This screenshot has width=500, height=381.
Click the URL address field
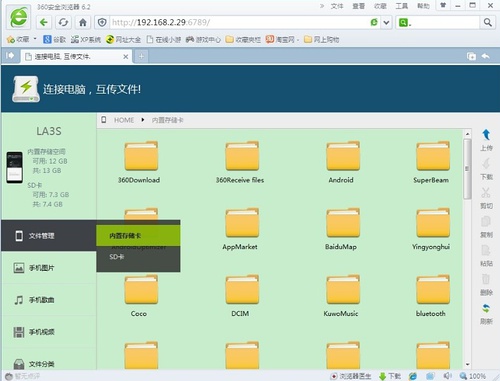click(x=238, y=22)
